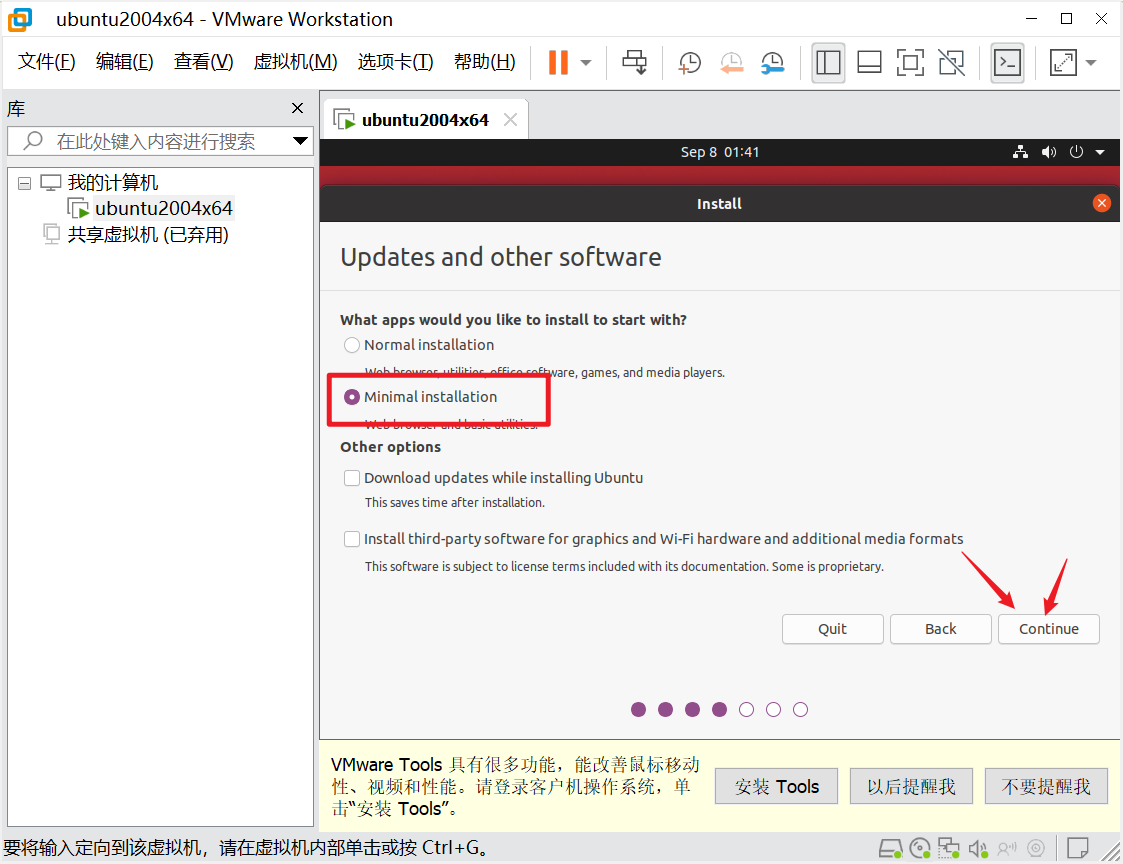
Task: Toggle the library sidebar view icon
Action: 828,63
